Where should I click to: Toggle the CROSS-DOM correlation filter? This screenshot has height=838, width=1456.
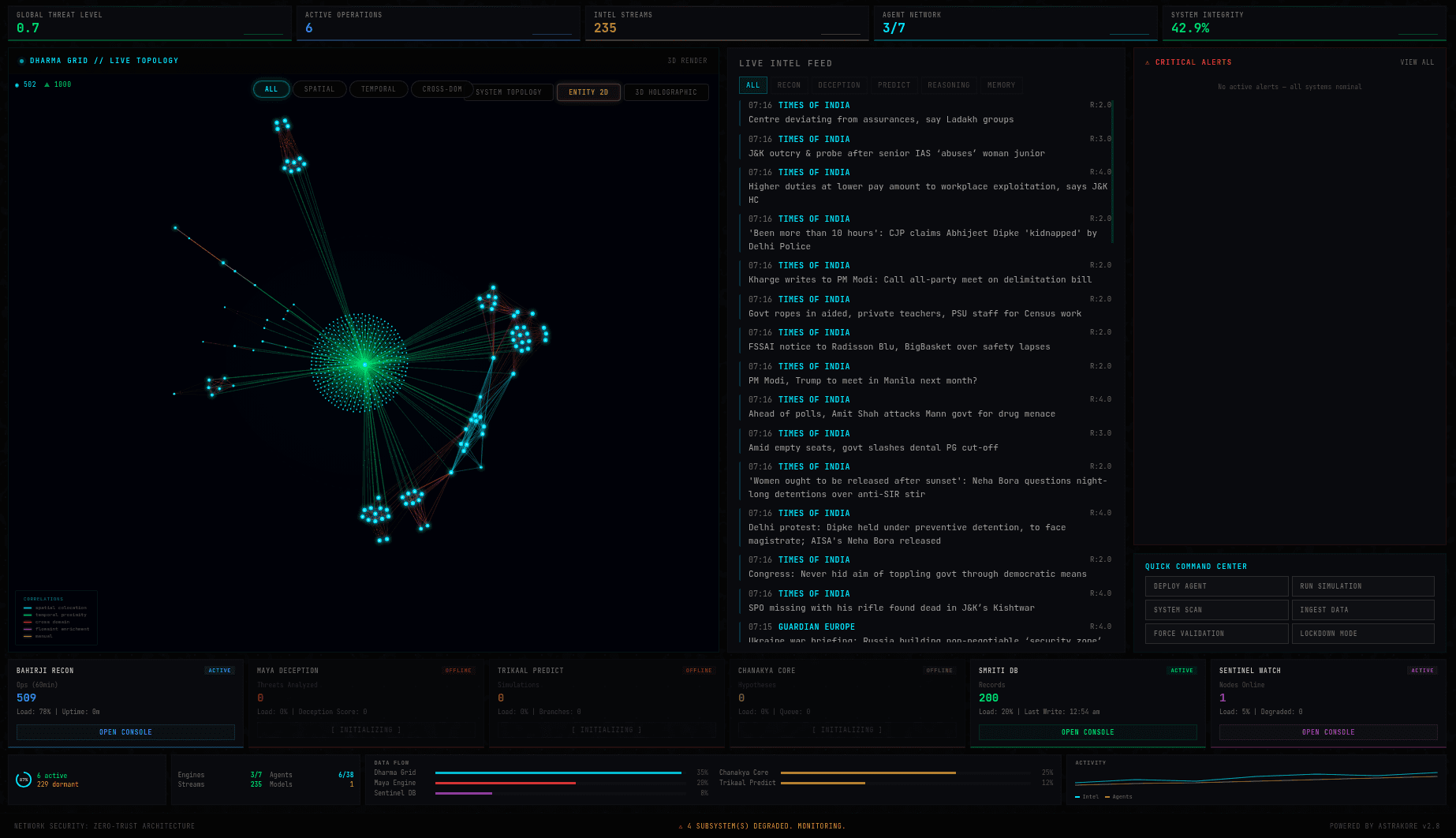click(442, 89)
